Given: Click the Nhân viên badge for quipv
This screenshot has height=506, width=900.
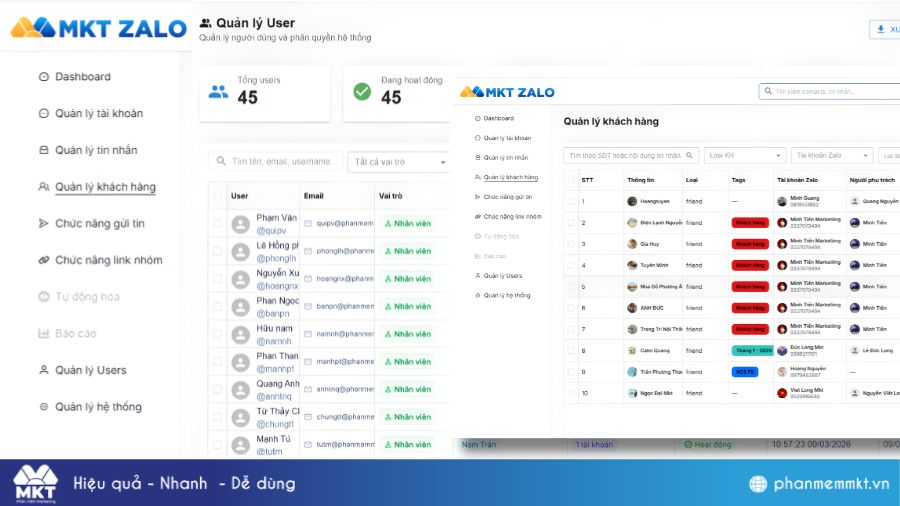Looking at the screenshot, I should coord(408,224).
